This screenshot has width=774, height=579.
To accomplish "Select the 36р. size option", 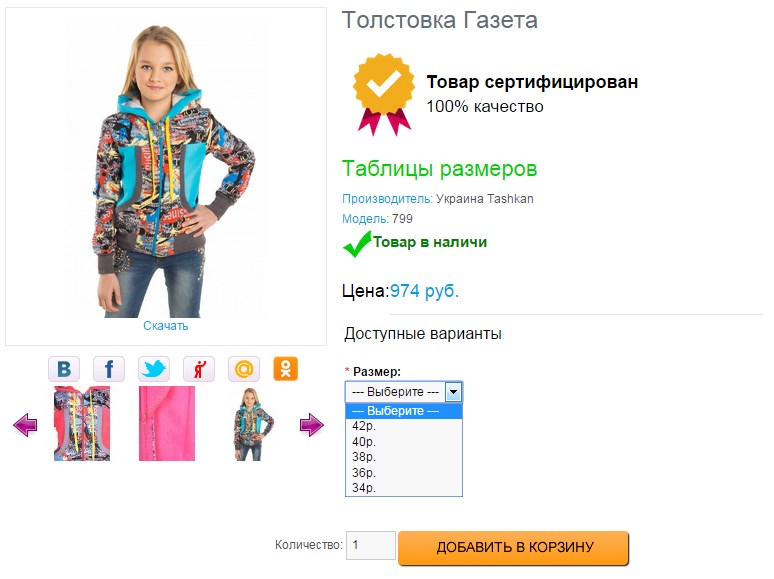I will [363, 473].
